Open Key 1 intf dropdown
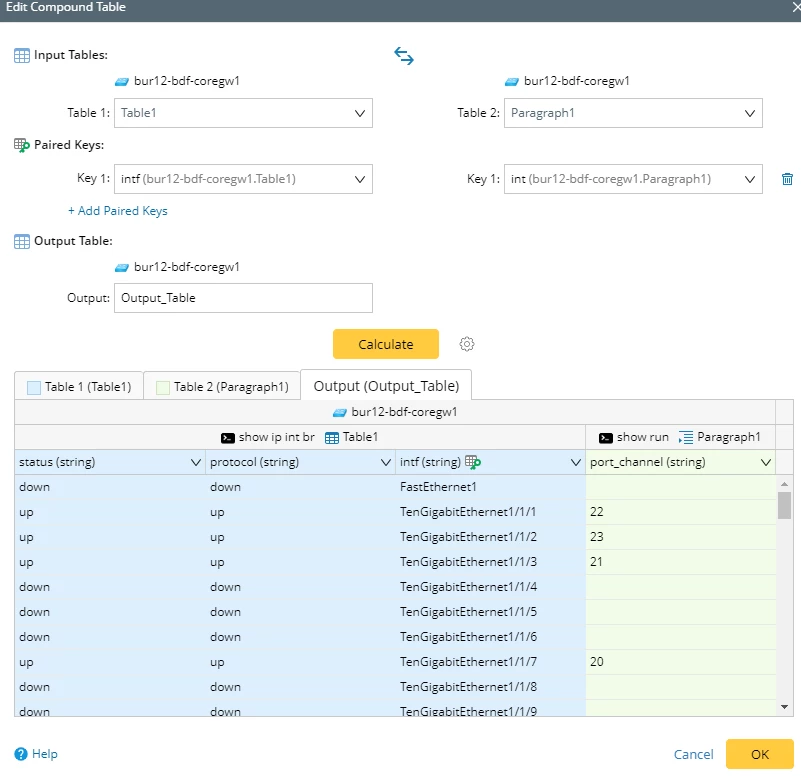This screenshot has width=801, height=776. tap(243, 179)
